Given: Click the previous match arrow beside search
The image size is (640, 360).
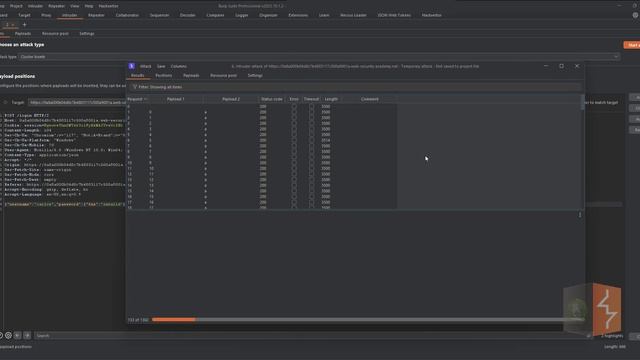Looking at the screenshot, I should pos(18,336).
